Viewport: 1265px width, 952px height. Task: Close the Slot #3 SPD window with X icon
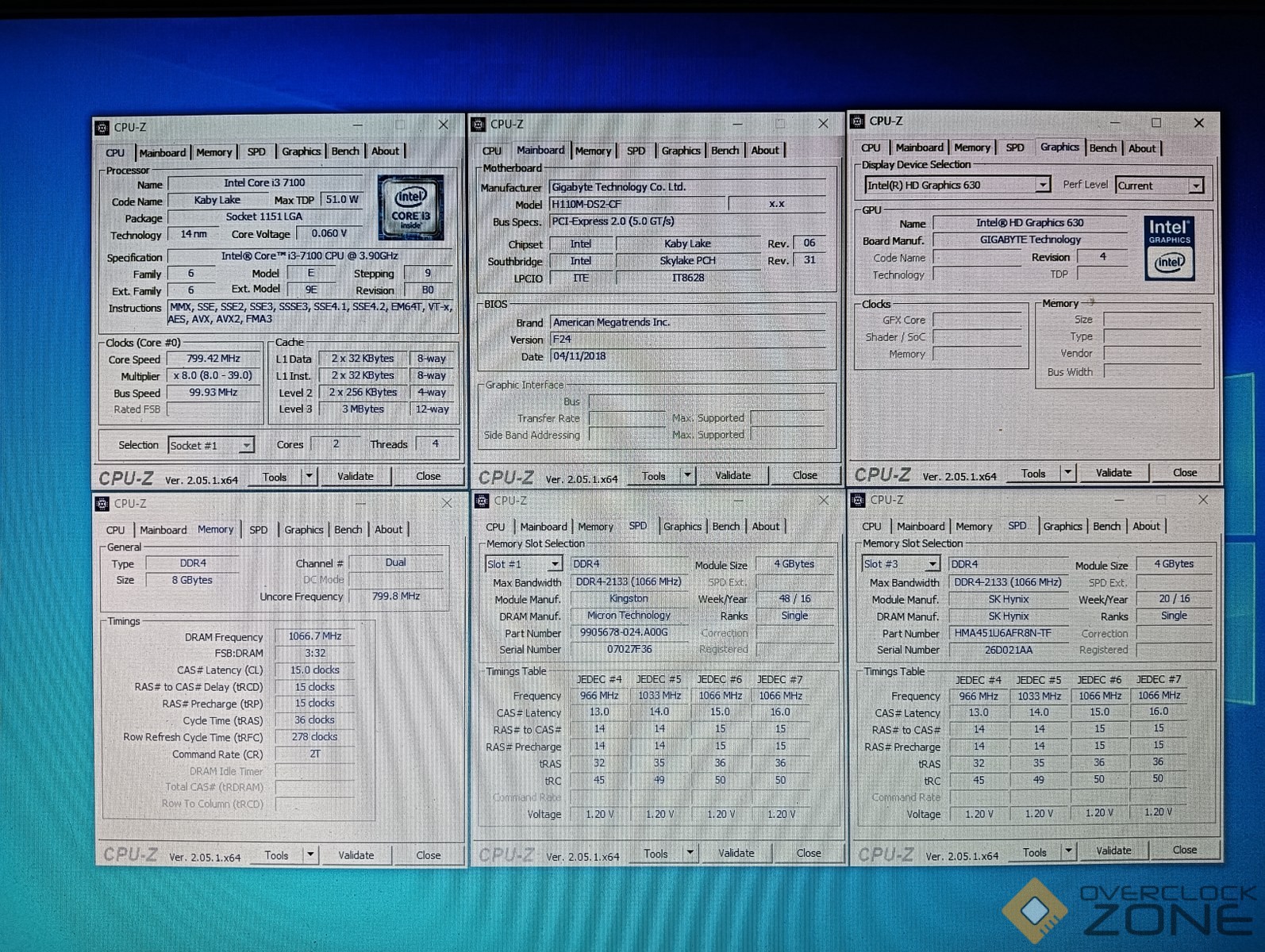(1203, 500)
